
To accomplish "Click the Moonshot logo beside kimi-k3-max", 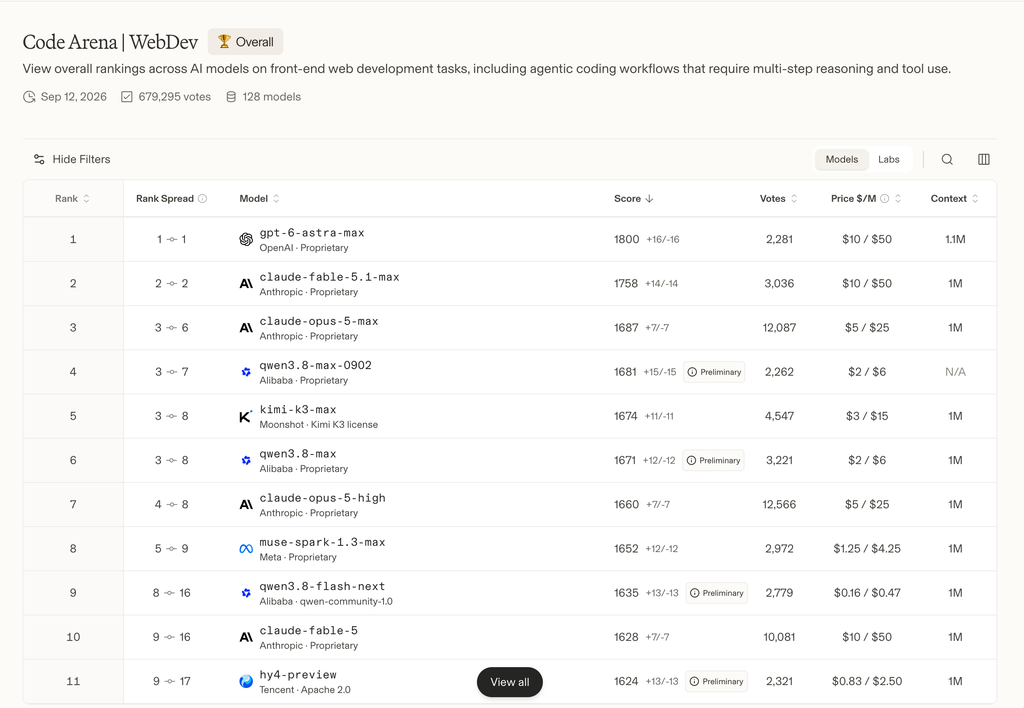I will 246,417.
